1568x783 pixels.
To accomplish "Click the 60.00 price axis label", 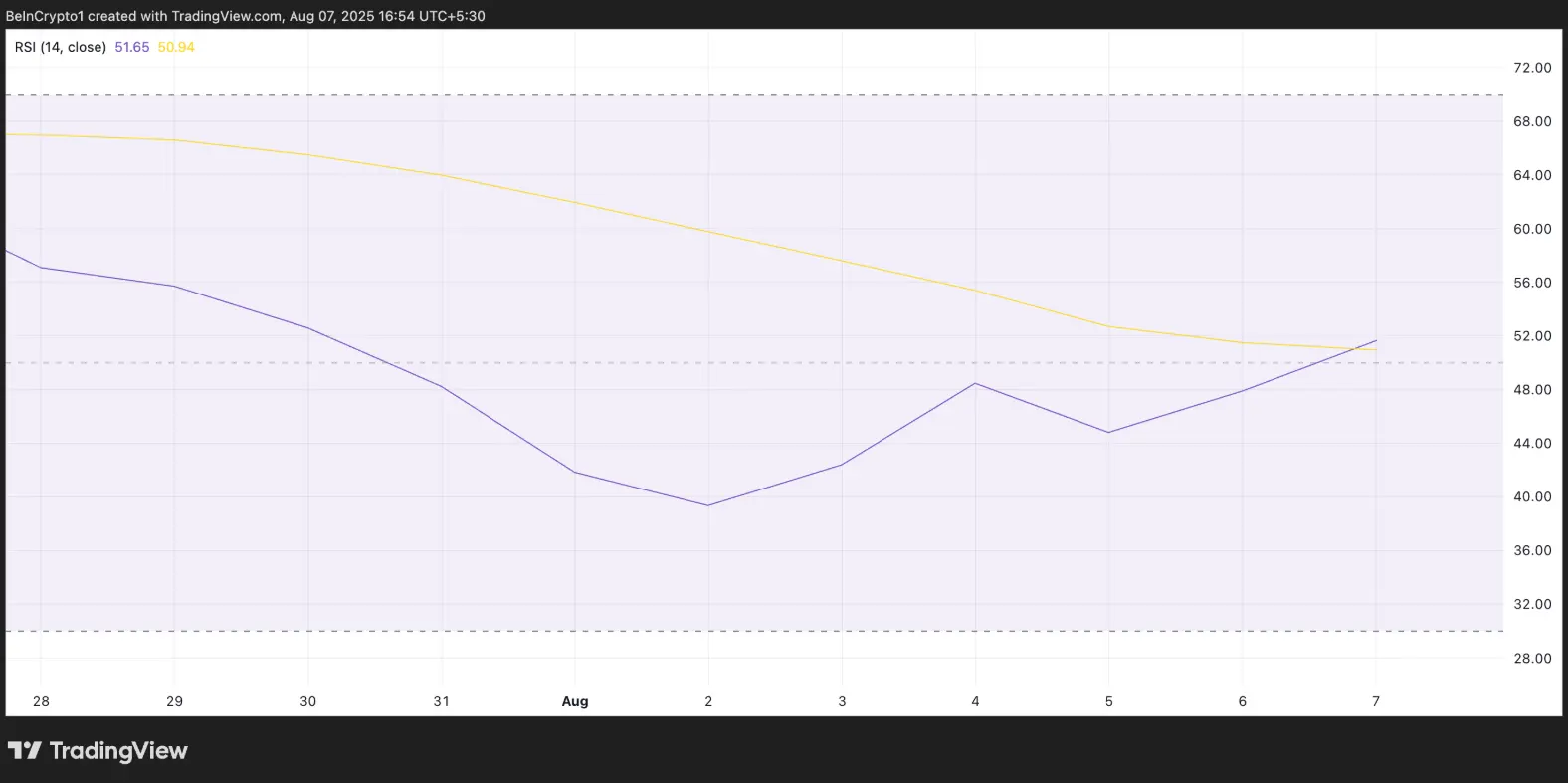I will [1531, 229].
